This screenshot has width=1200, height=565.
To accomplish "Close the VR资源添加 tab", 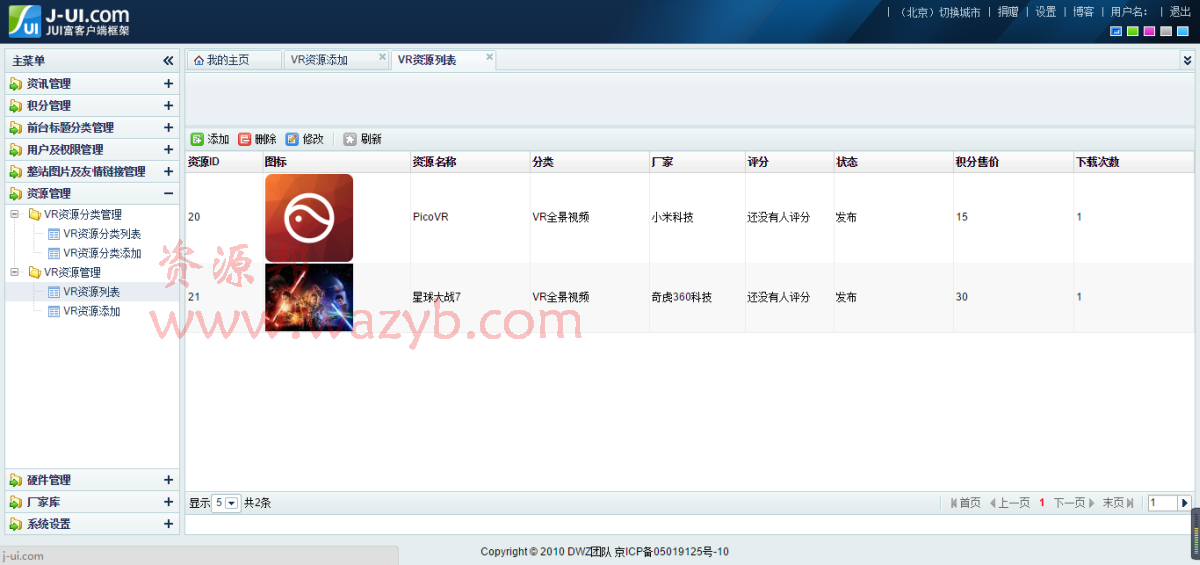I will [x=382, y=57].
